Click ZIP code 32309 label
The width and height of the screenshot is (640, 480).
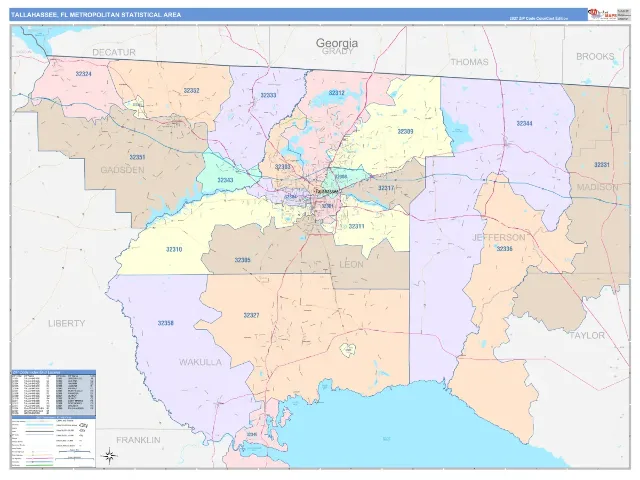405,131
